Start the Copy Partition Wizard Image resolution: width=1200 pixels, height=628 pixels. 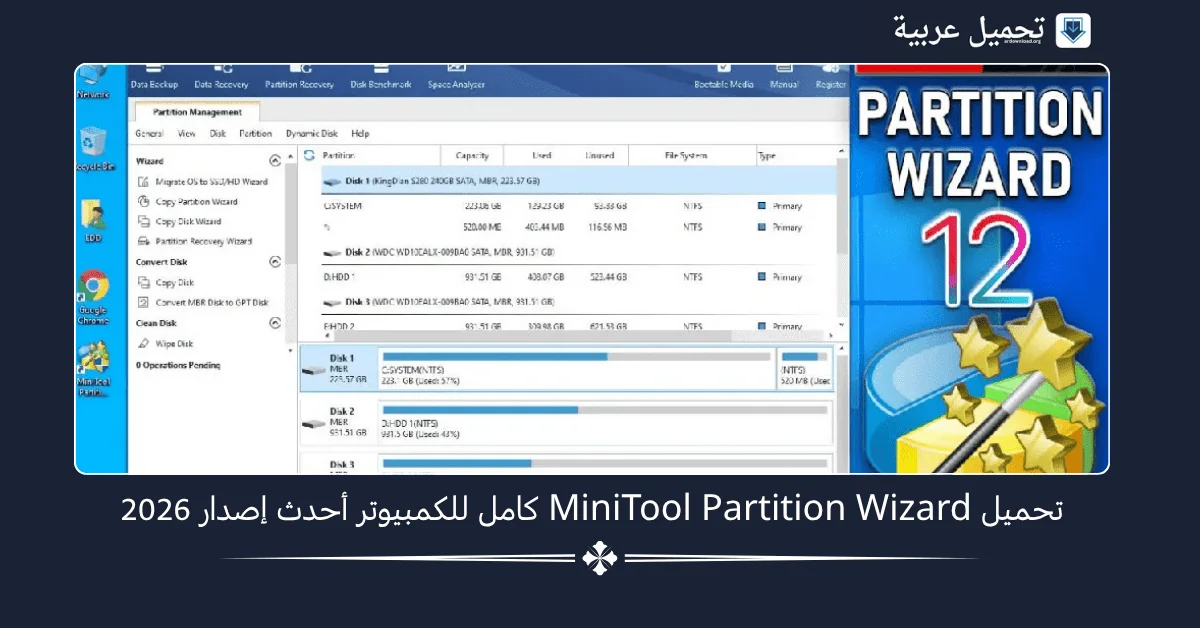coord(196,202)
